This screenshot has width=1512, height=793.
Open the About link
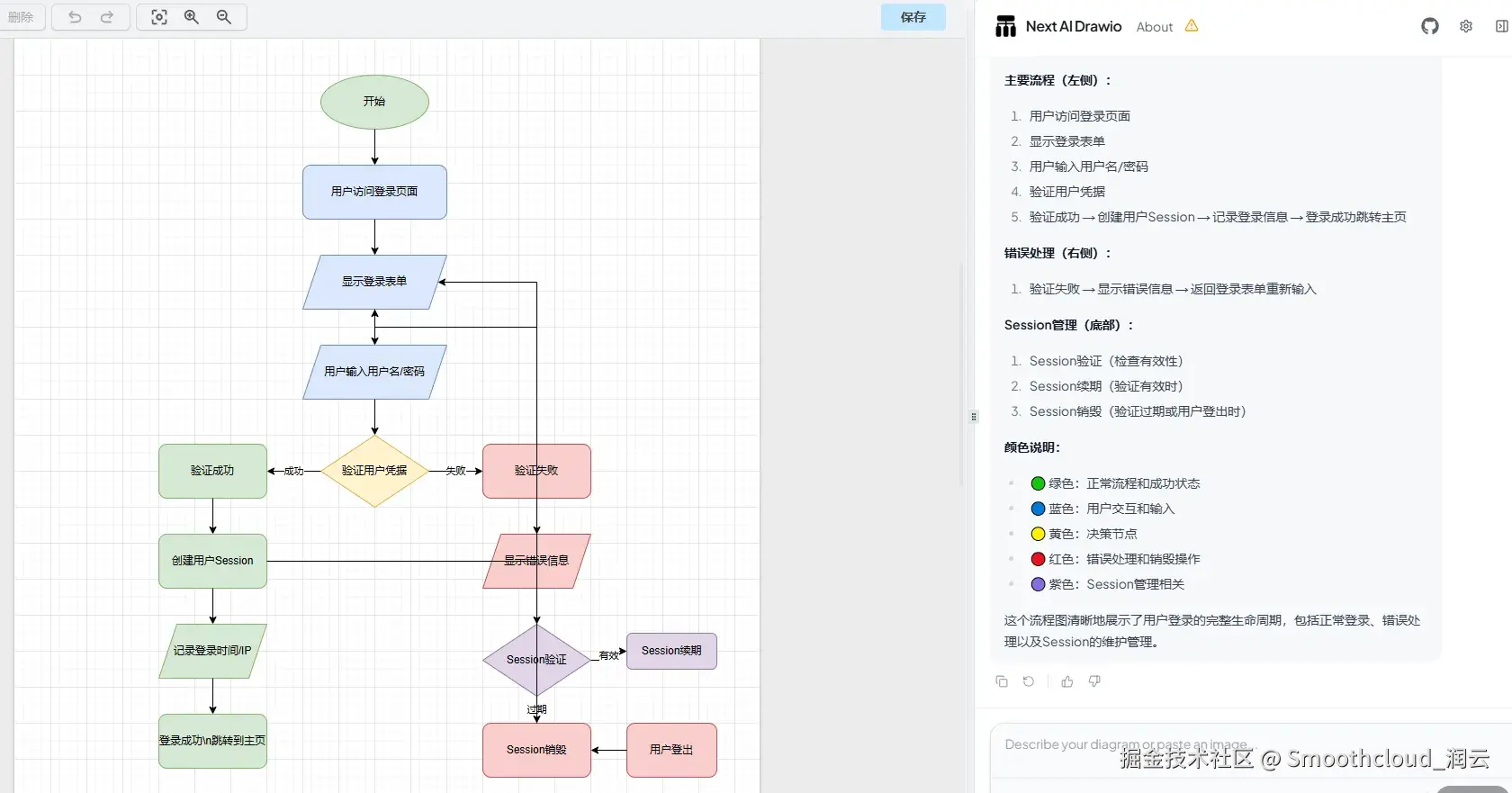coord(1155,27)
